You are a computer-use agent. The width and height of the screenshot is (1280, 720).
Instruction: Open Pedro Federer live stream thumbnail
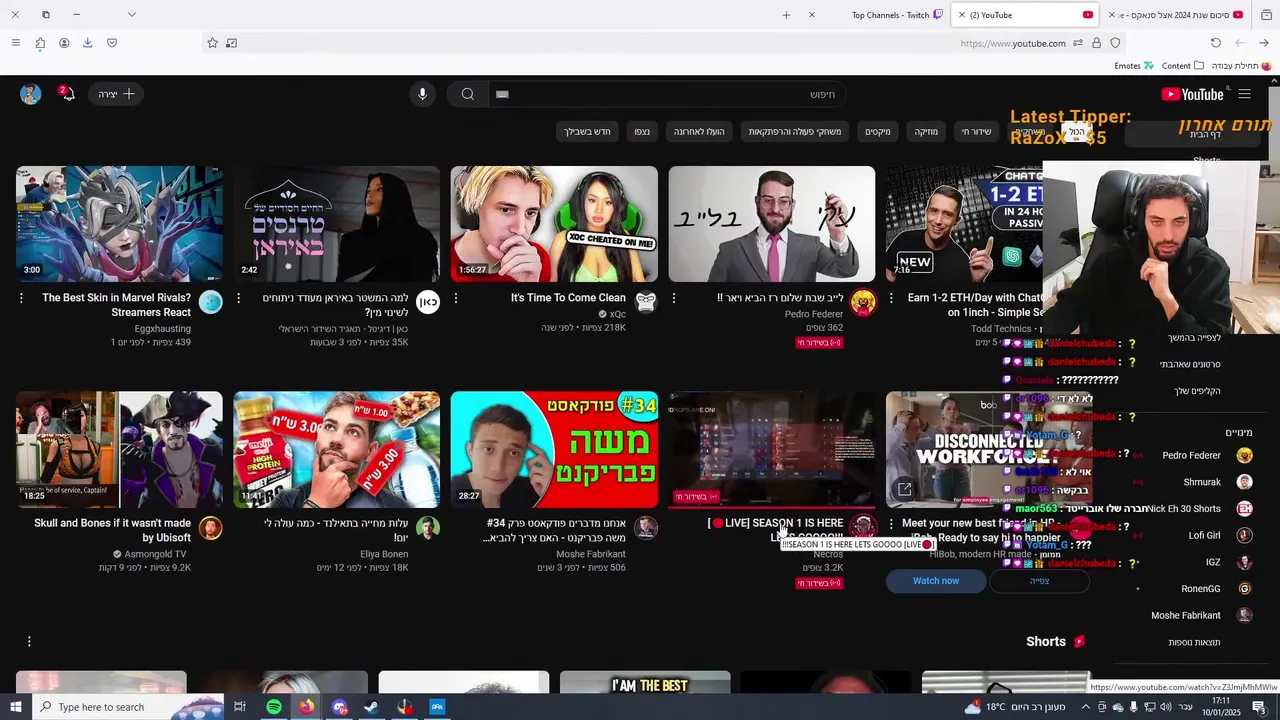pos(771,224)
